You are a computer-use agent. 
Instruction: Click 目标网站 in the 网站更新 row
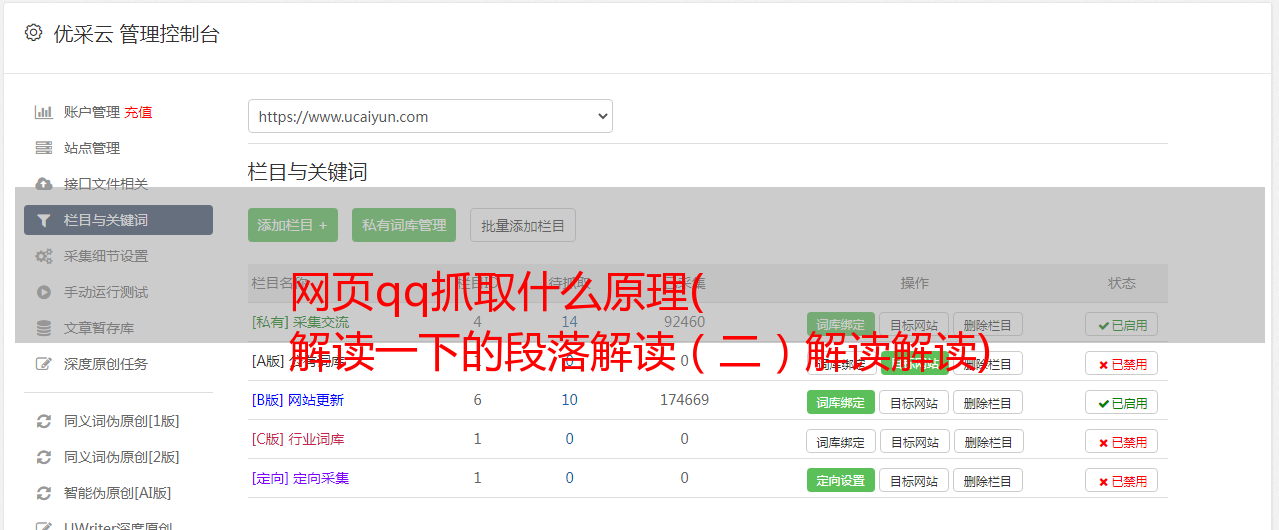(914, 402)
